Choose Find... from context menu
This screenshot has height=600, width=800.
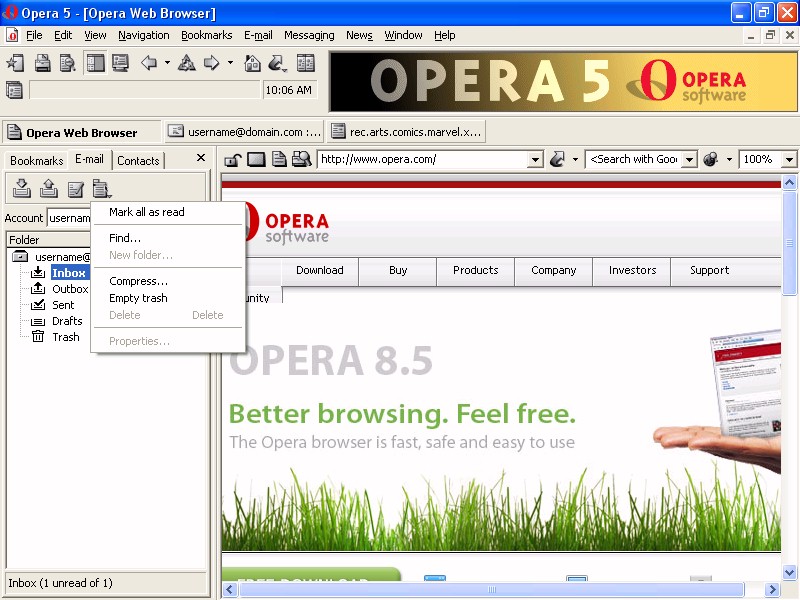[167, 238]
